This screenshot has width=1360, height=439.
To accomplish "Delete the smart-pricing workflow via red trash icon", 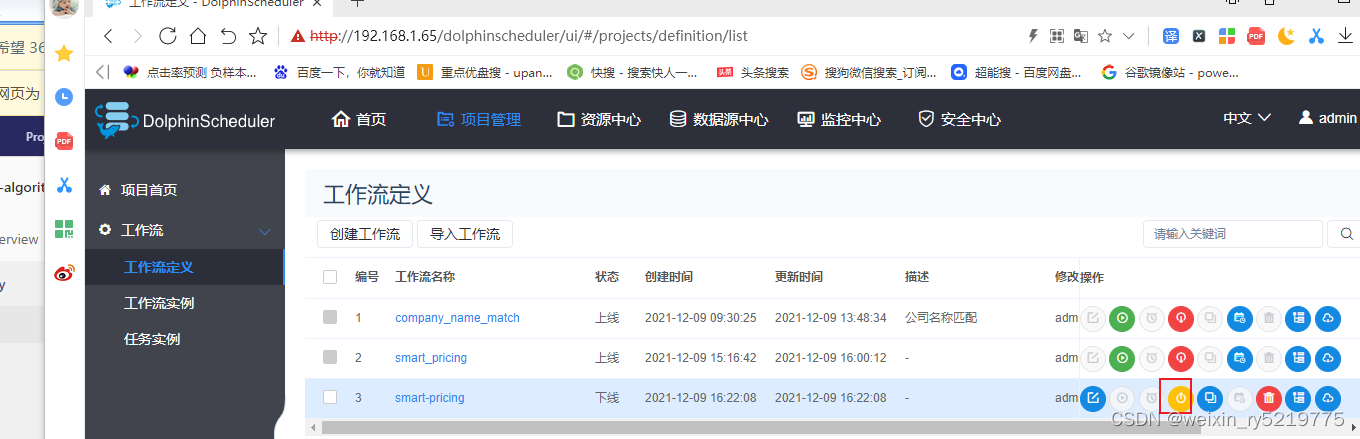I will click(1269, 398).
